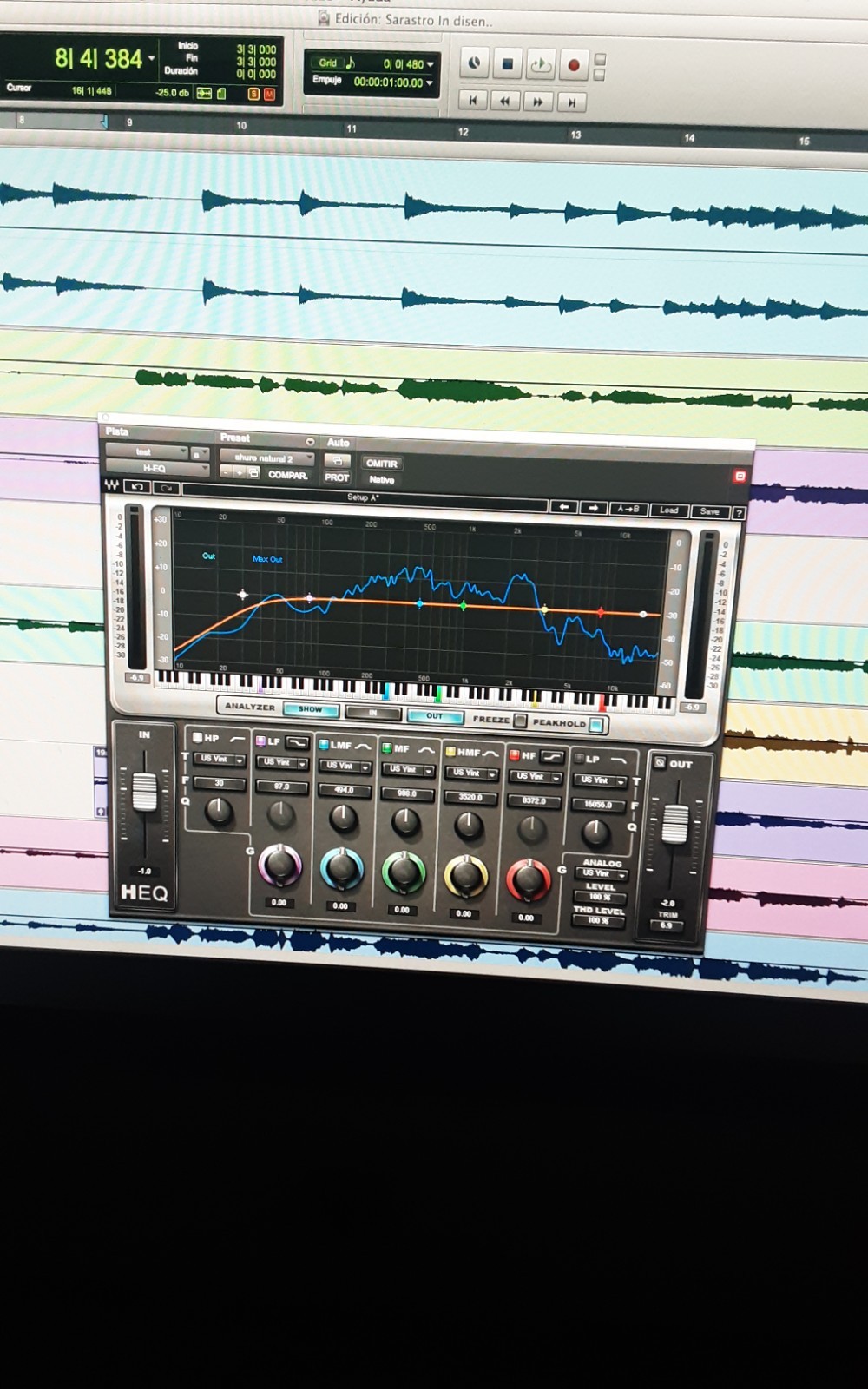Screen dimensions: 868x1389
Task: Click the MF frequency field 988.0
Action: pyautogui.click(x=407, y=793)
